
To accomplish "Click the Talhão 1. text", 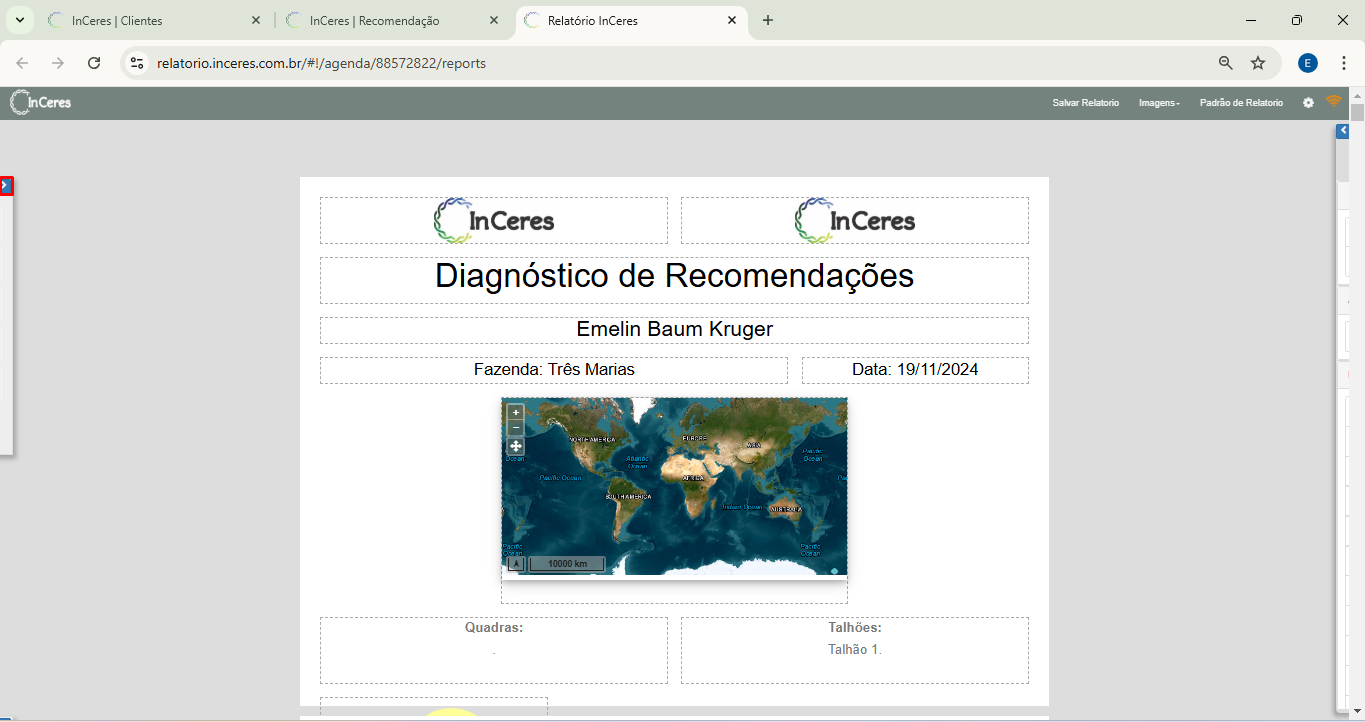I will (855, 650).
